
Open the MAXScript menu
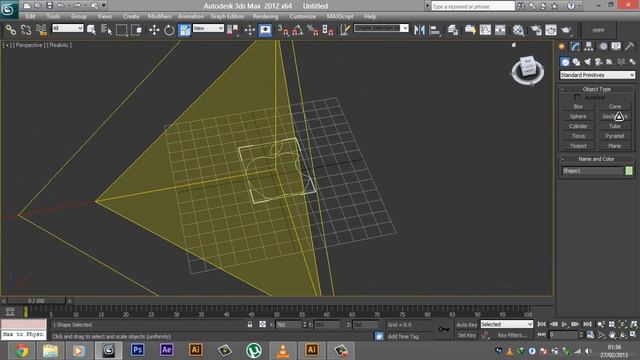pos(340,16)
